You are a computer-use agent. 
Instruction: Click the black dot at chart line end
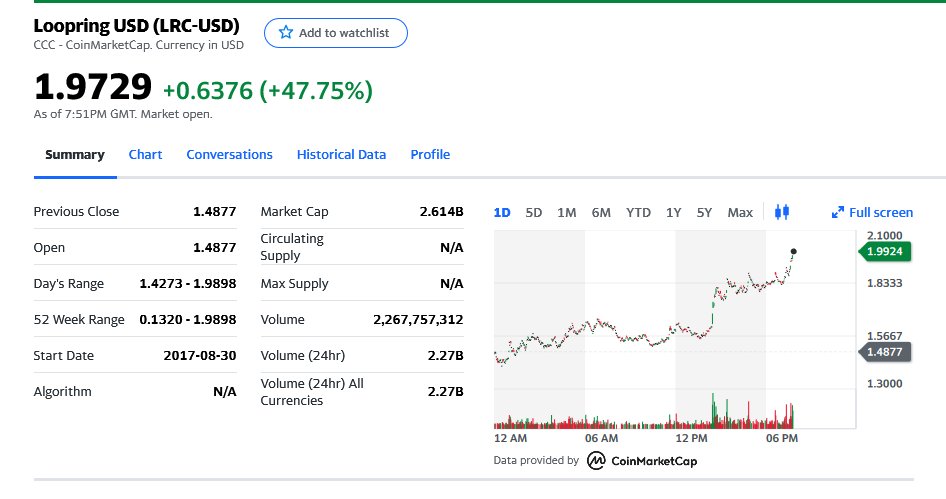pos(793,252)
